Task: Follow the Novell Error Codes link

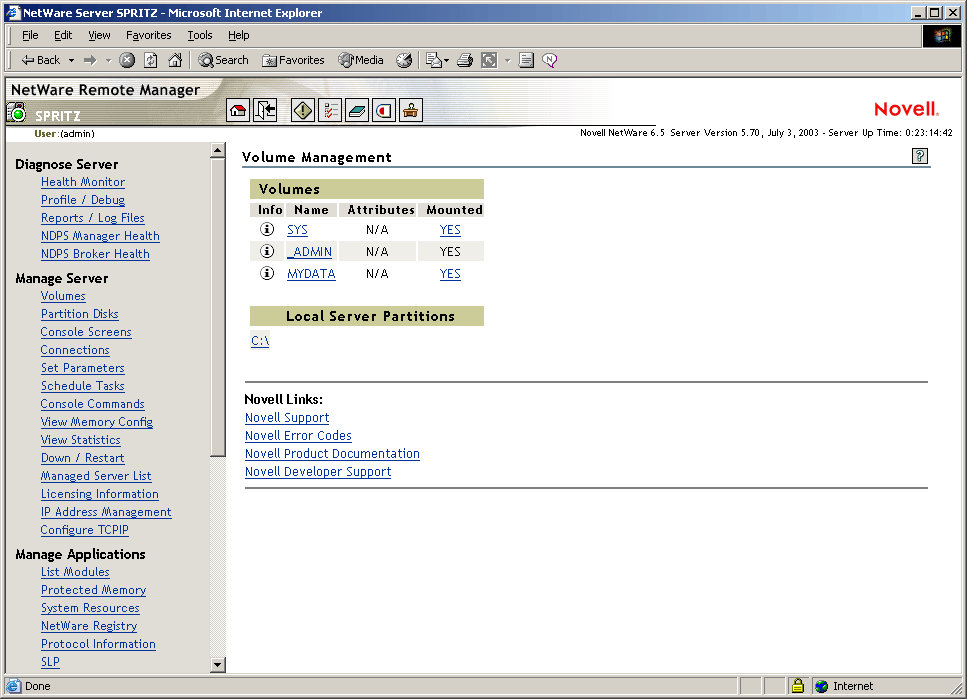Action: tap(298, 435)
